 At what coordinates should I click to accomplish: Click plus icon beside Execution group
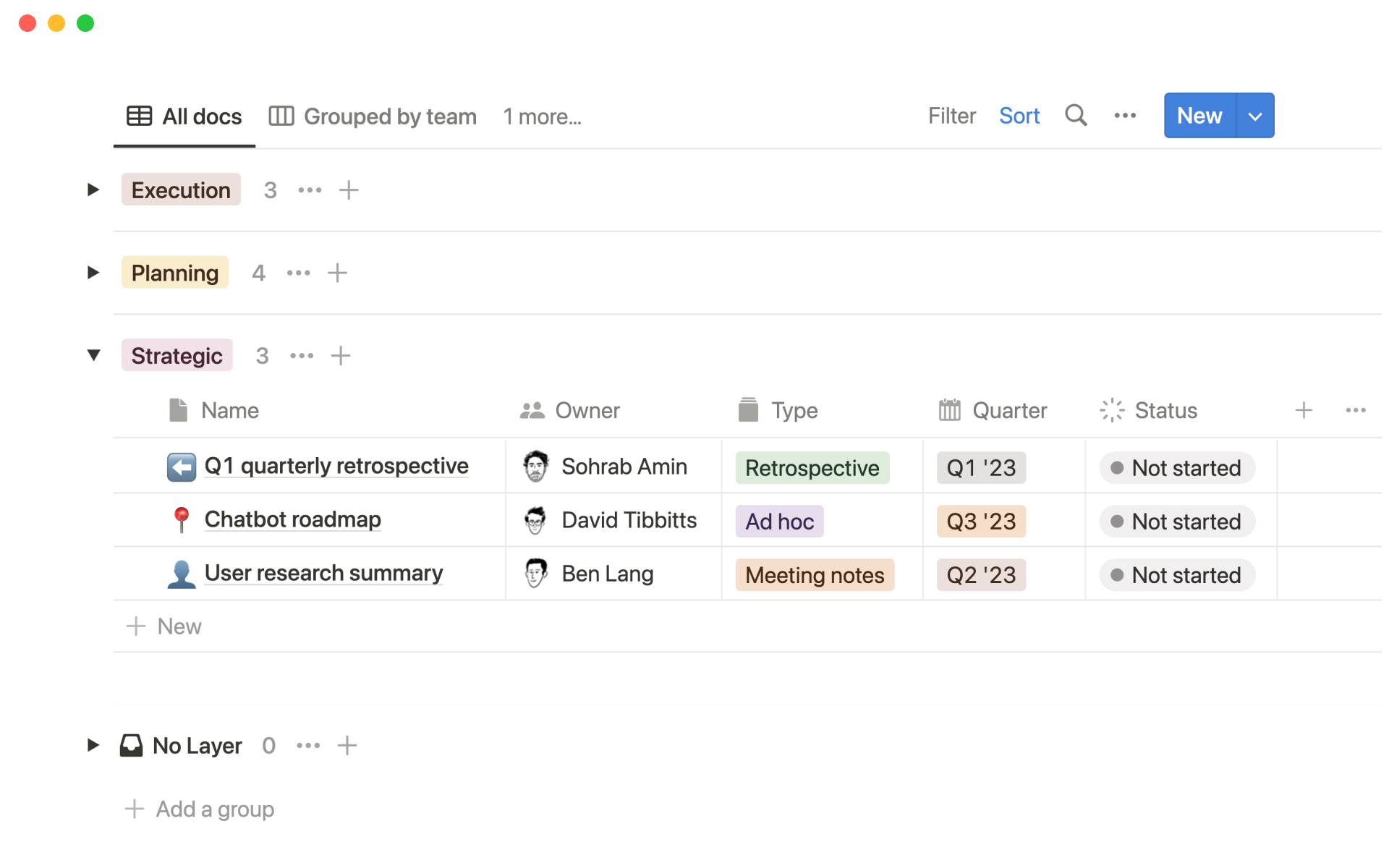(349, 190)
